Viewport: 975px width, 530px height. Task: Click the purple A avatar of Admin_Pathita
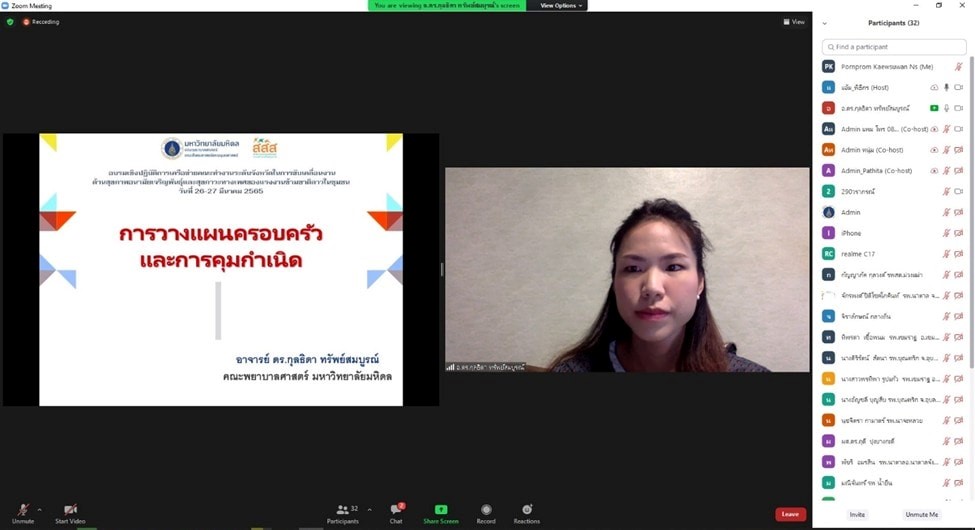pyautogui.click(x=828, y=170)
